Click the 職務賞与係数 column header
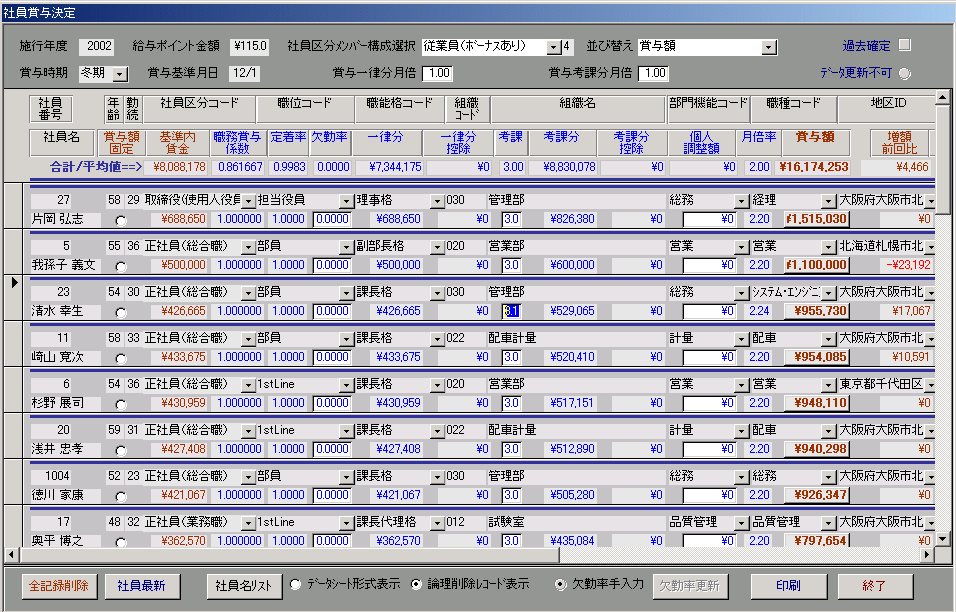Viewport: 956px width, 612px height. pyautogui.click(x=238, y=142)
